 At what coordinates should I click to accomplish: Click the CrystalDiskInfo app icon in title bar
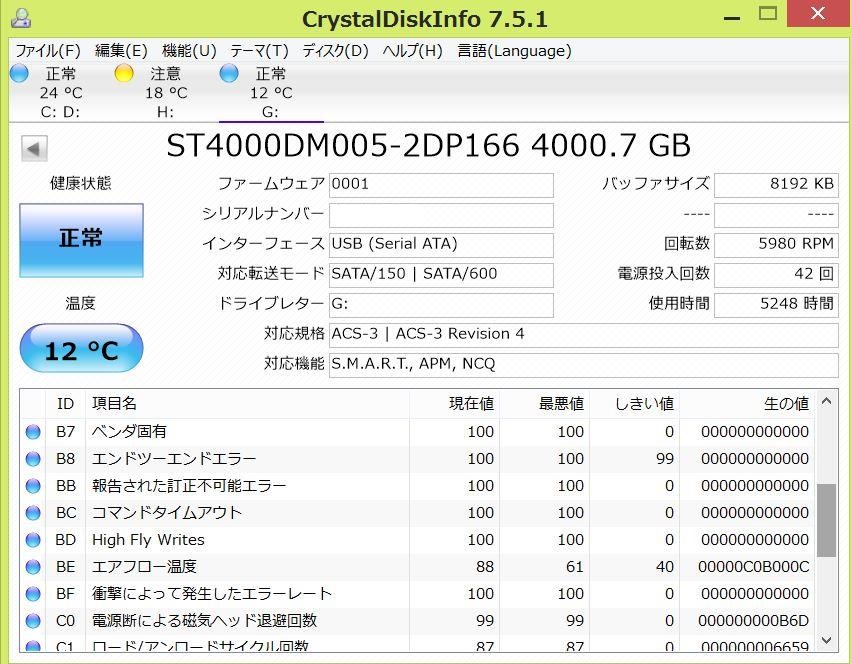[x=20, y=17]
